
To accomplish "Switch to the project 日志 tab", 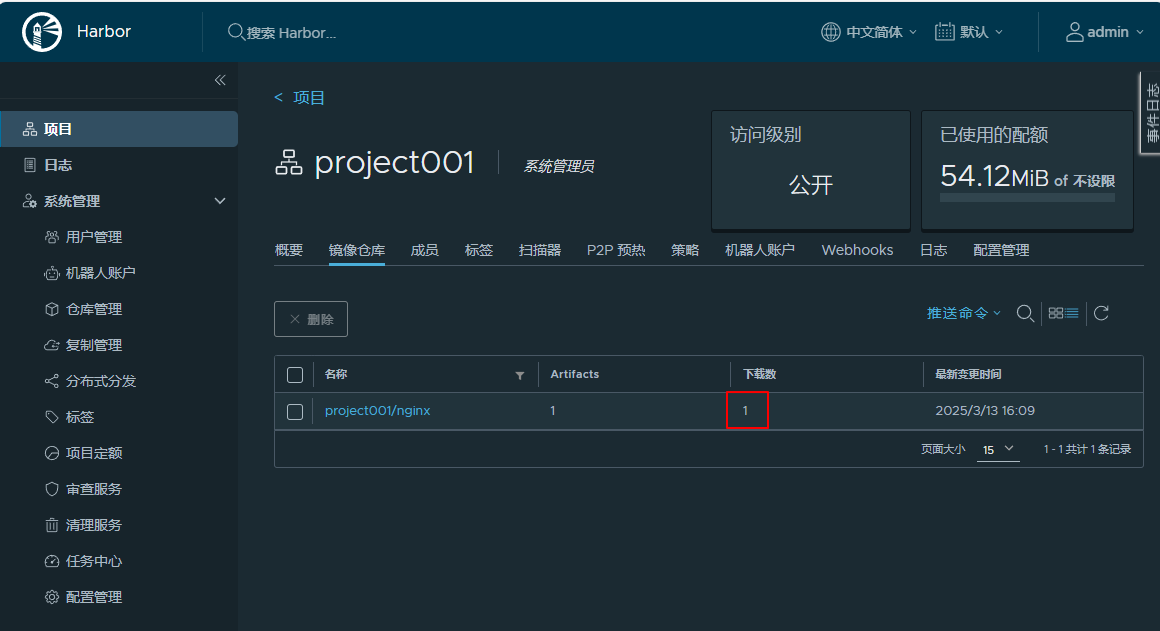I will pos(934,250).
